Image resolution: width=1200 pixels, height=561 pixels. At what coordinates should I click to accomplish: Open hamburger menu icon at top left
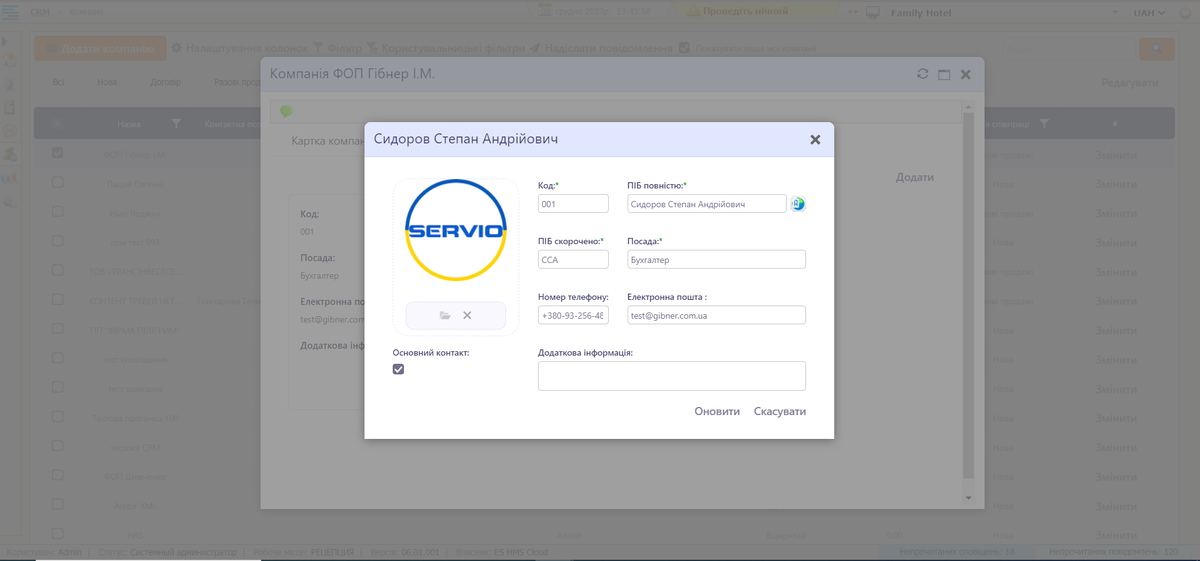click(x=11, y=12)
